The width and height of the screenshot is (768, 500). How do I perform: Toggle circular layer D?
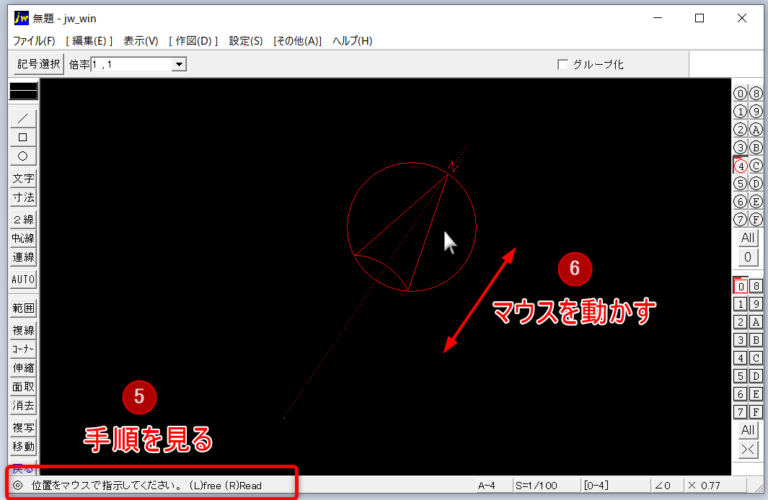click(756, 184)
